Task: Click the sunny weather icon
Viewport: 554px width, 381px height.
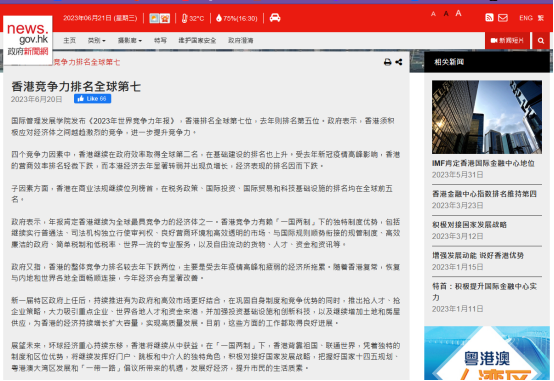Action: click(x=154, y=18)
